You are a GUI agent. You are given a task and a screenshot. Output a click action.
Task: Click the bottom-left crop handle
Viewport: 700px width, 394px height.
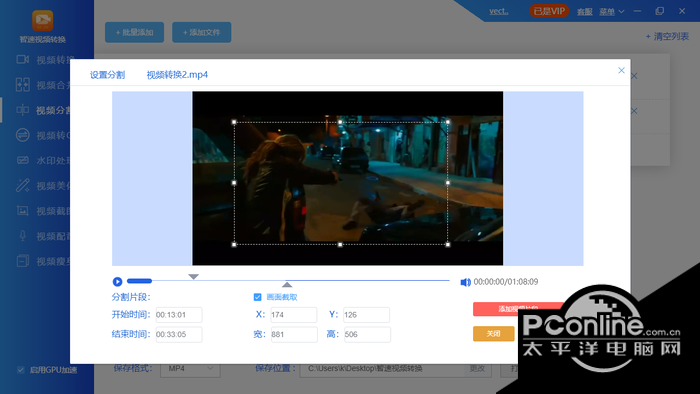[x=234, y=245]
